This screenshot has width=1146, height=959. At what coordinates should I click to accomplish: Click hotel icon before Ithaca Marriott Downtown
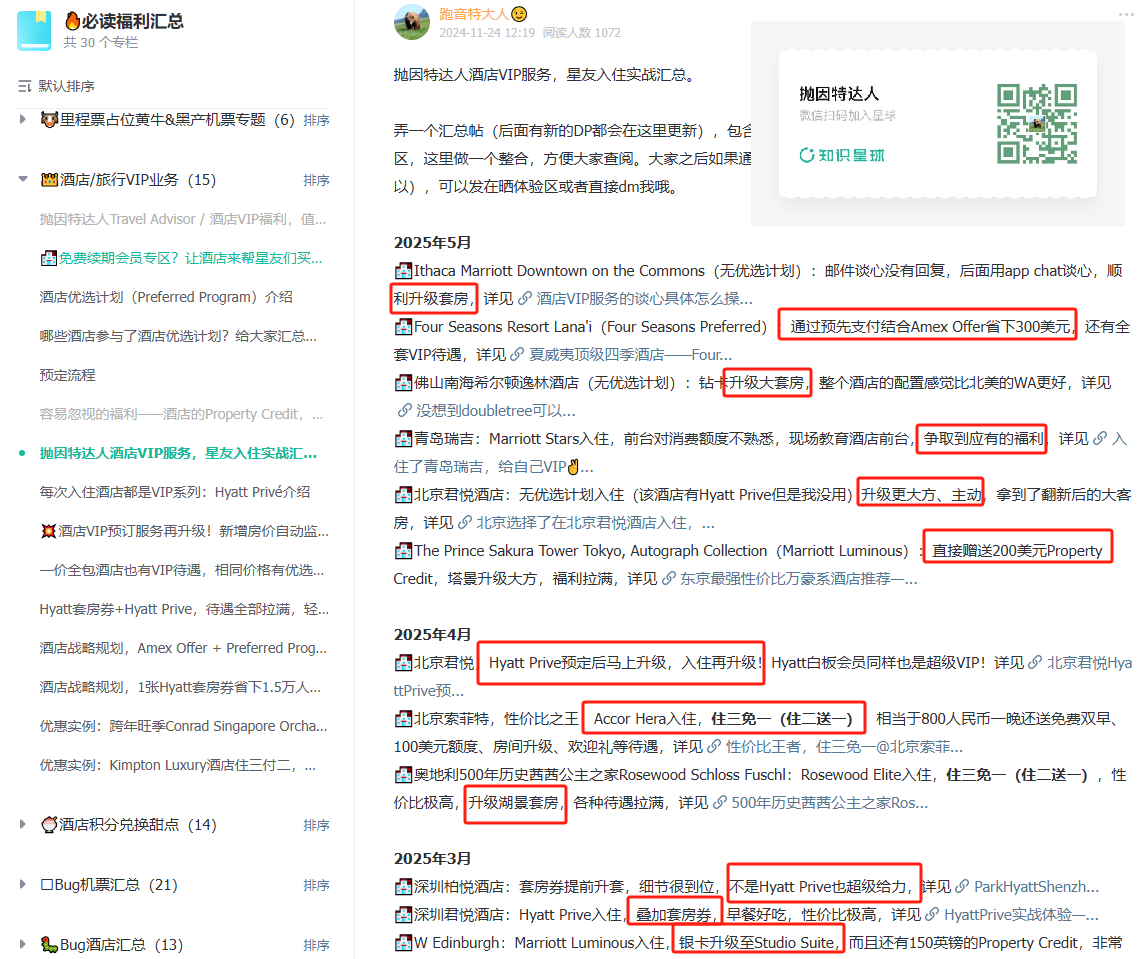pos(403,270)
